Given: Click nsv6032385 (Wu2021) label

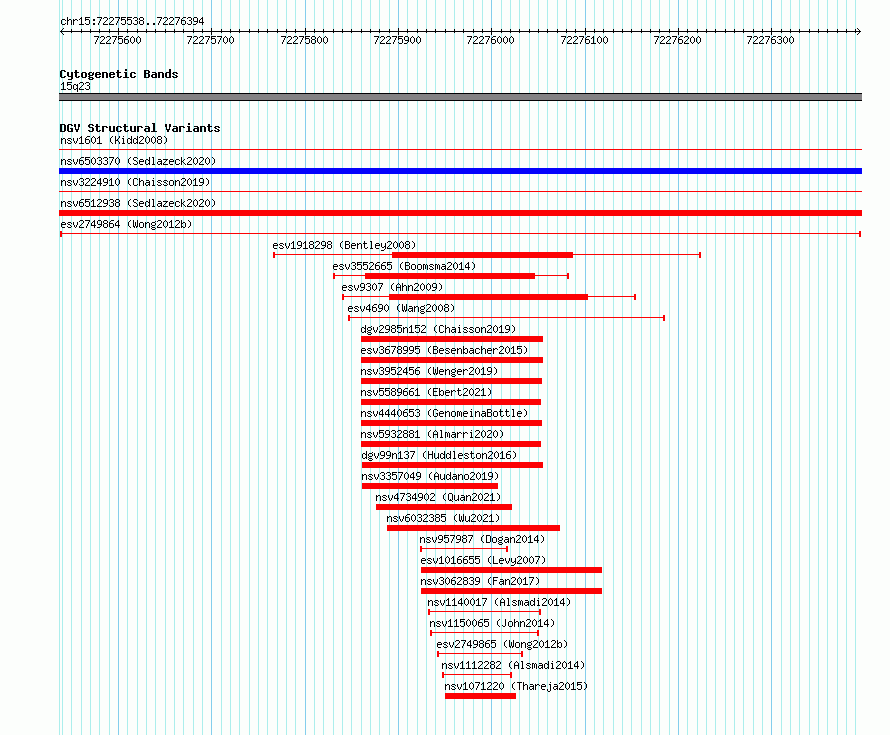Looking at the screenshot, I should [x=443, y=518].
